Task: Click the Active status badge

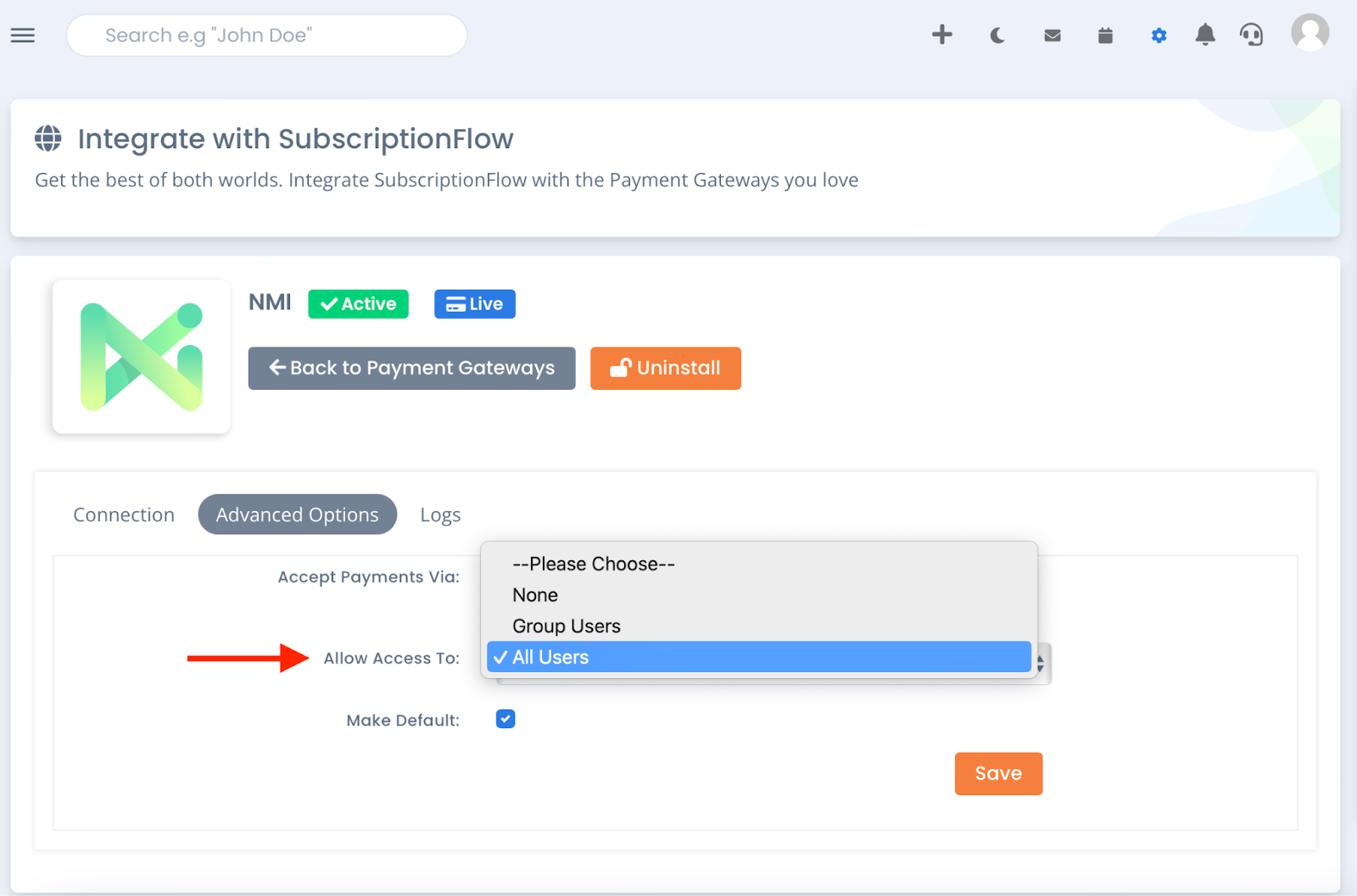Action: click(358, 303)
